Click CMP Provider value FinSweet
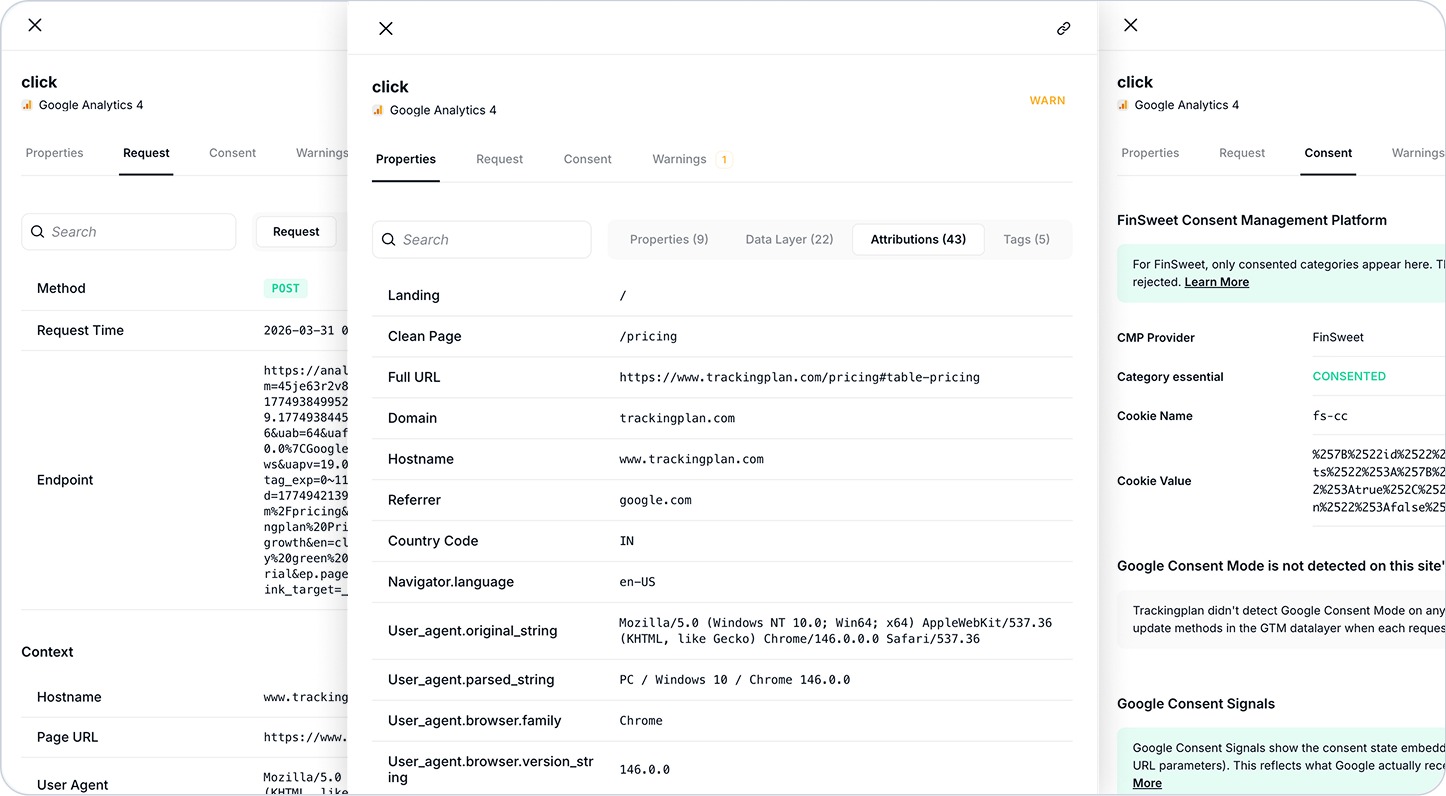The height and width of the screenshot is (796, 1446). pyautogui.click(x=1338, y=338)
